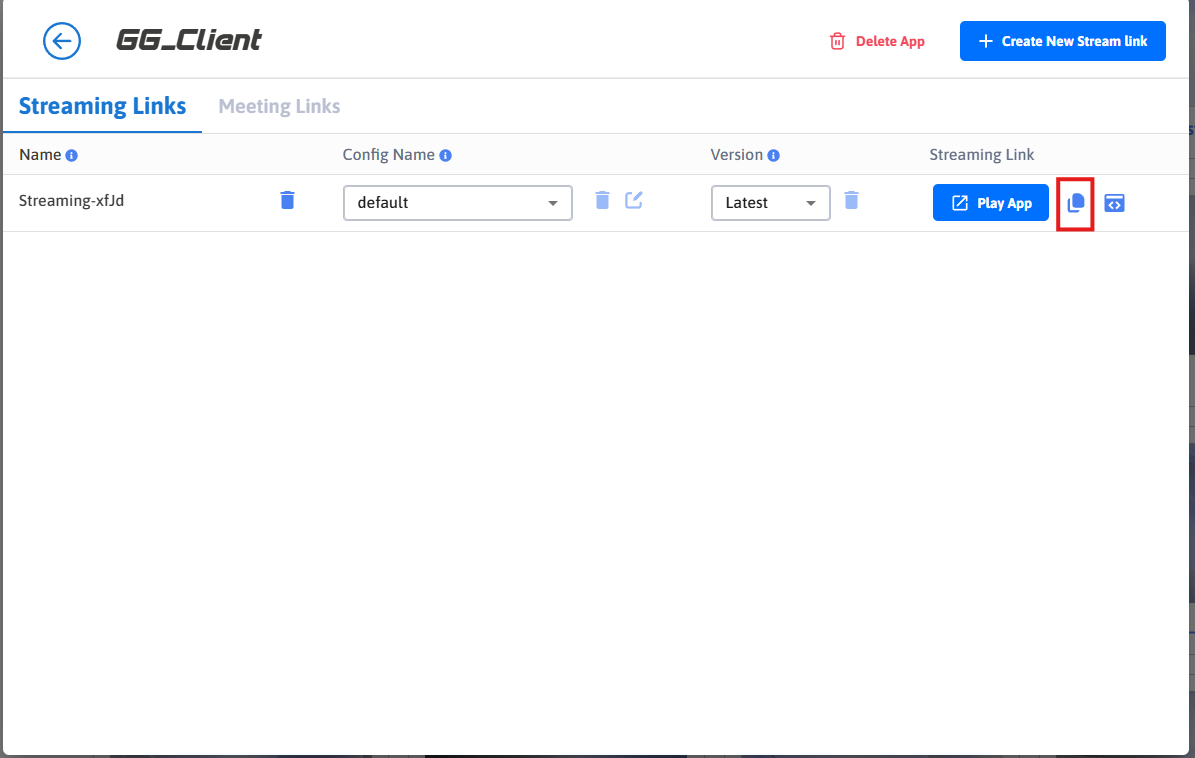Open the Latest version dropdown
The image size is (1195, 758).
point(770,203)
